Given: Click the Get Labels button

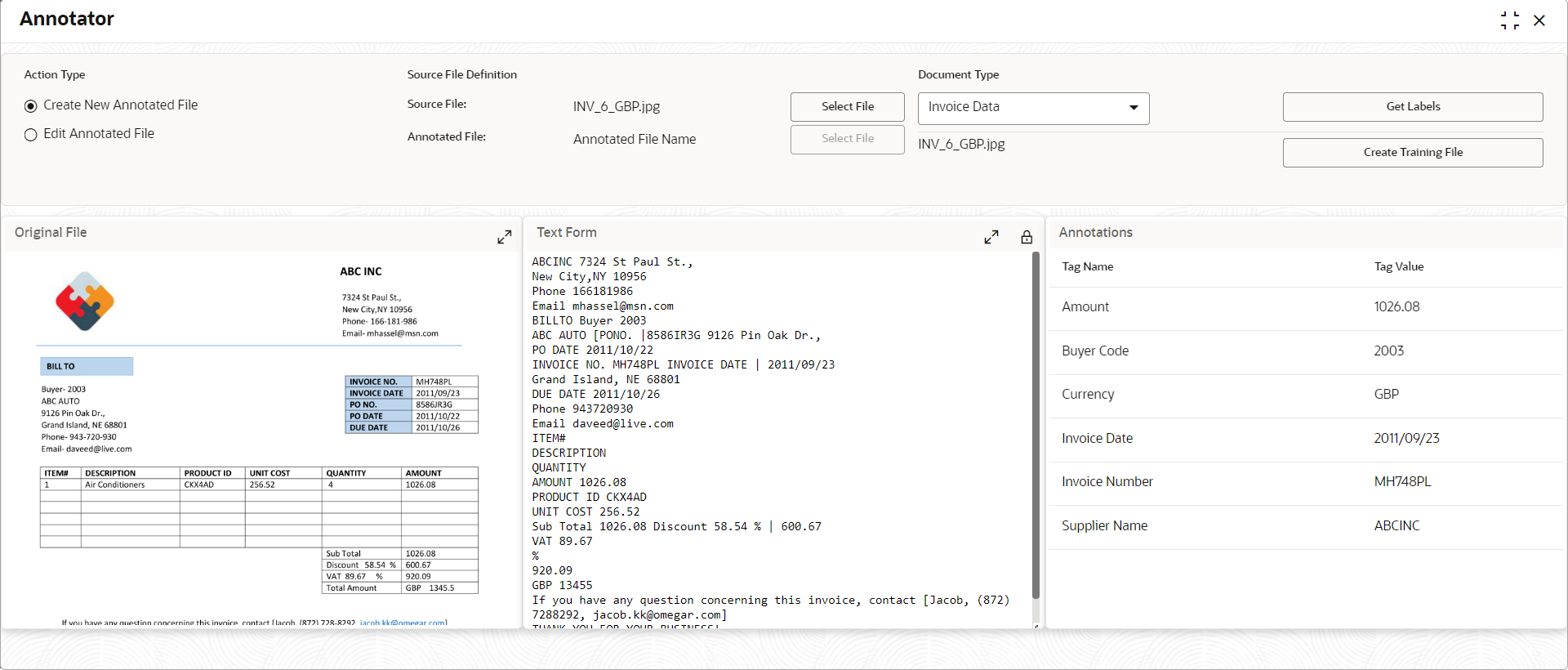Looking at the screenshot, I should click(x=1413, y=107).
